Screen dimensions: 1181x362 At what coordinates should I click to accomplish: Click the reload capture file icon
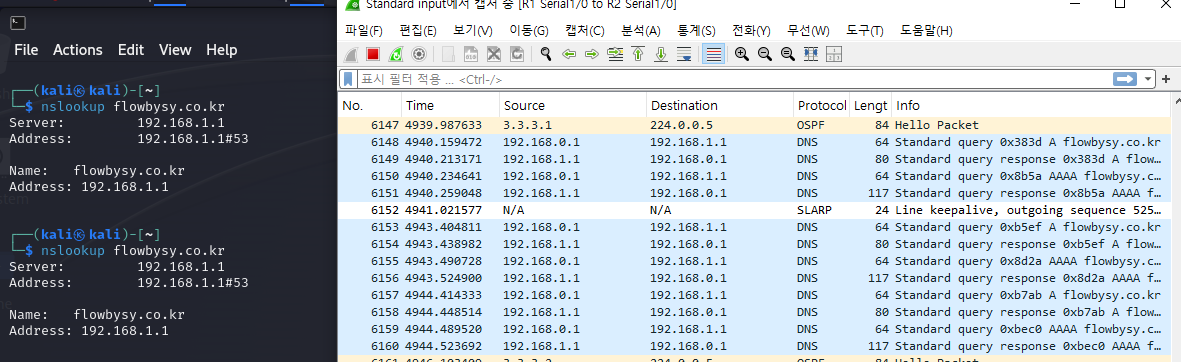517,54
